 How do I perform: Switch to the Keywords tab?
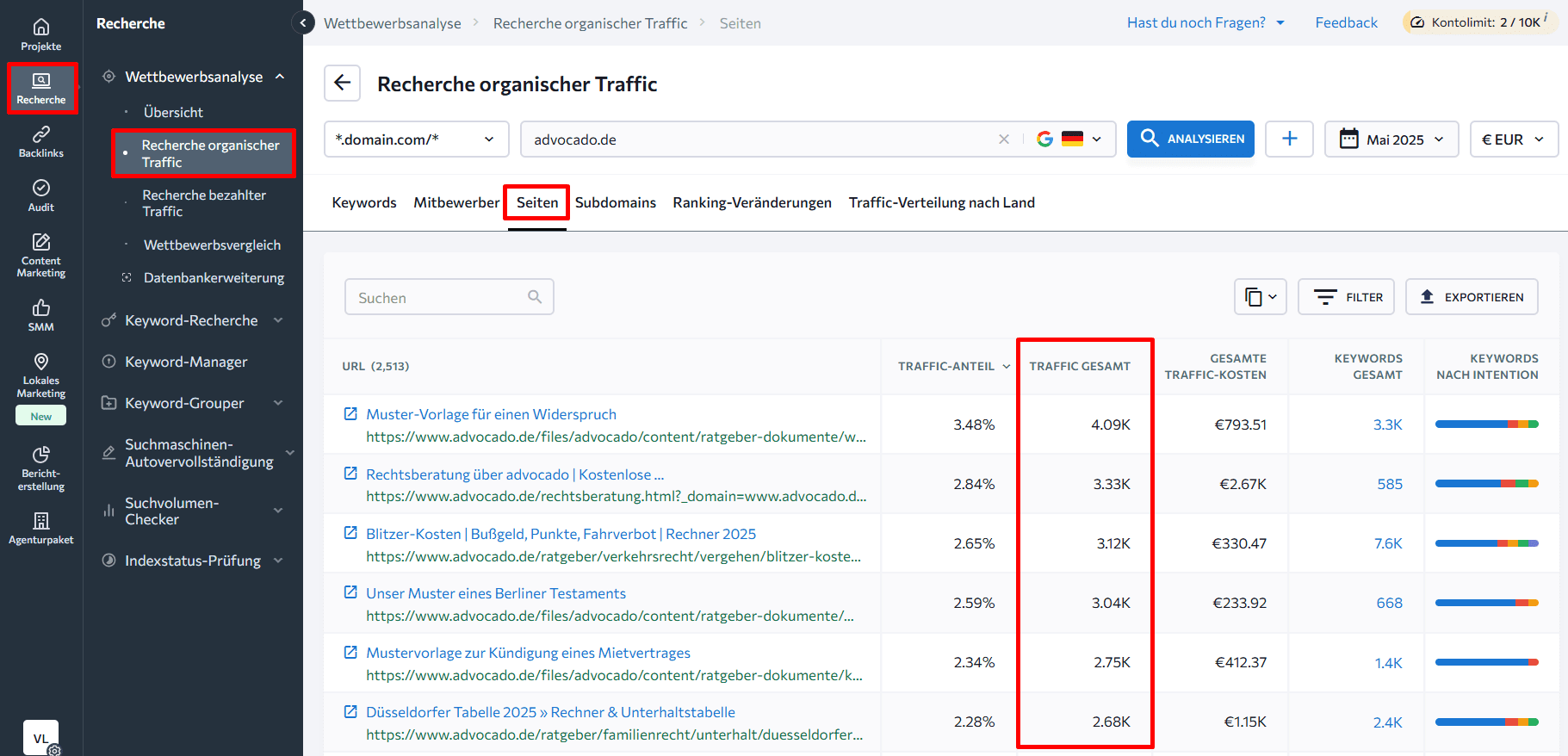point(364,202)
